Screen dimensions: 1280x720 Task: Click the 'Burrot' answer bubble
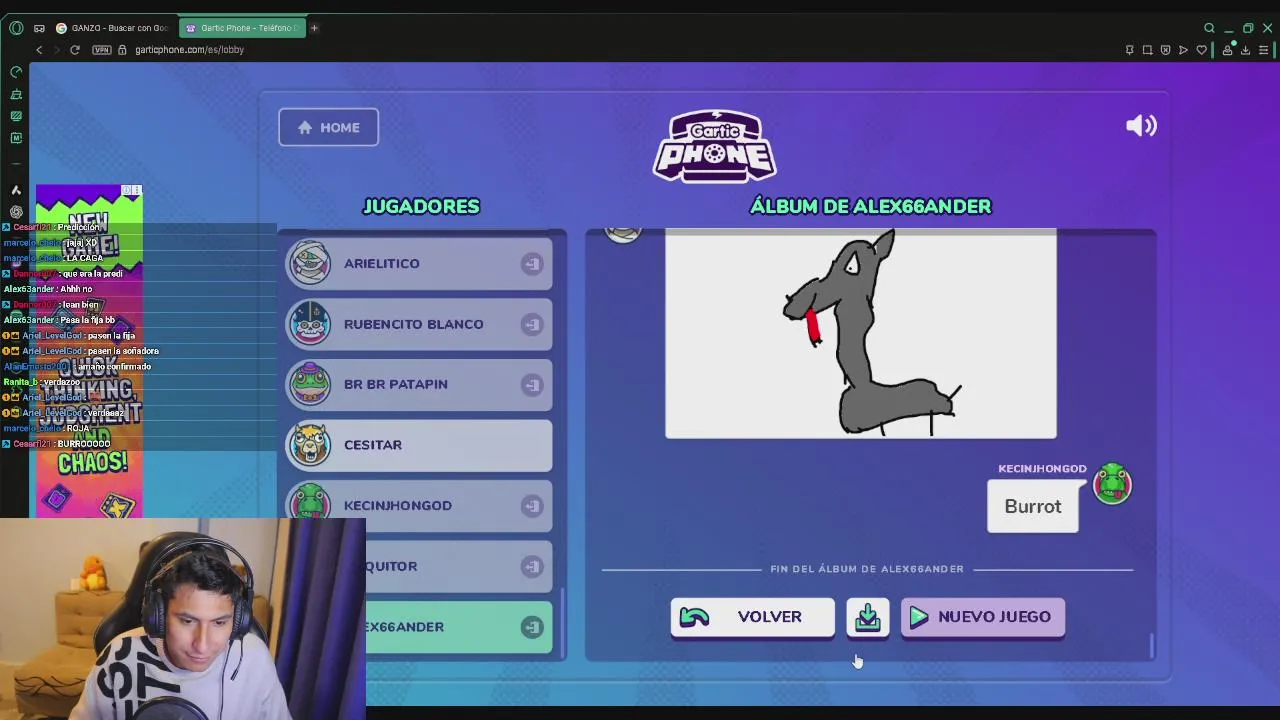pyautogui.click(x=1033, y=506)
